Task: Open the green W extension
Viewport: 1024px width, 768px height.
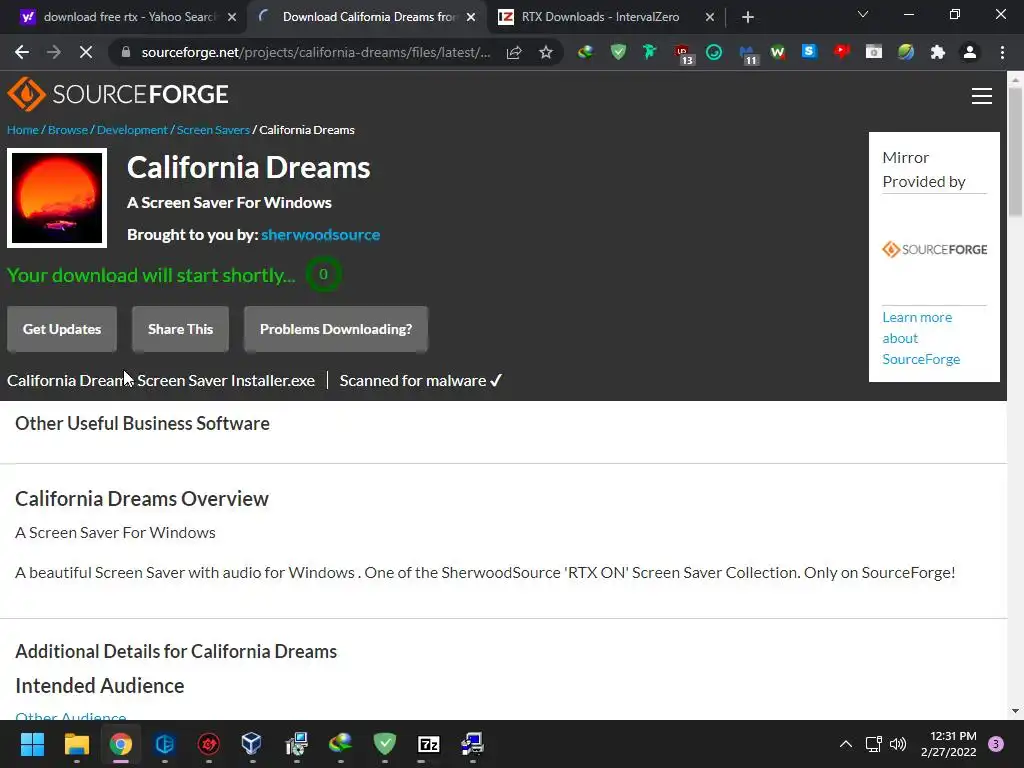Action: click(777, 52)
